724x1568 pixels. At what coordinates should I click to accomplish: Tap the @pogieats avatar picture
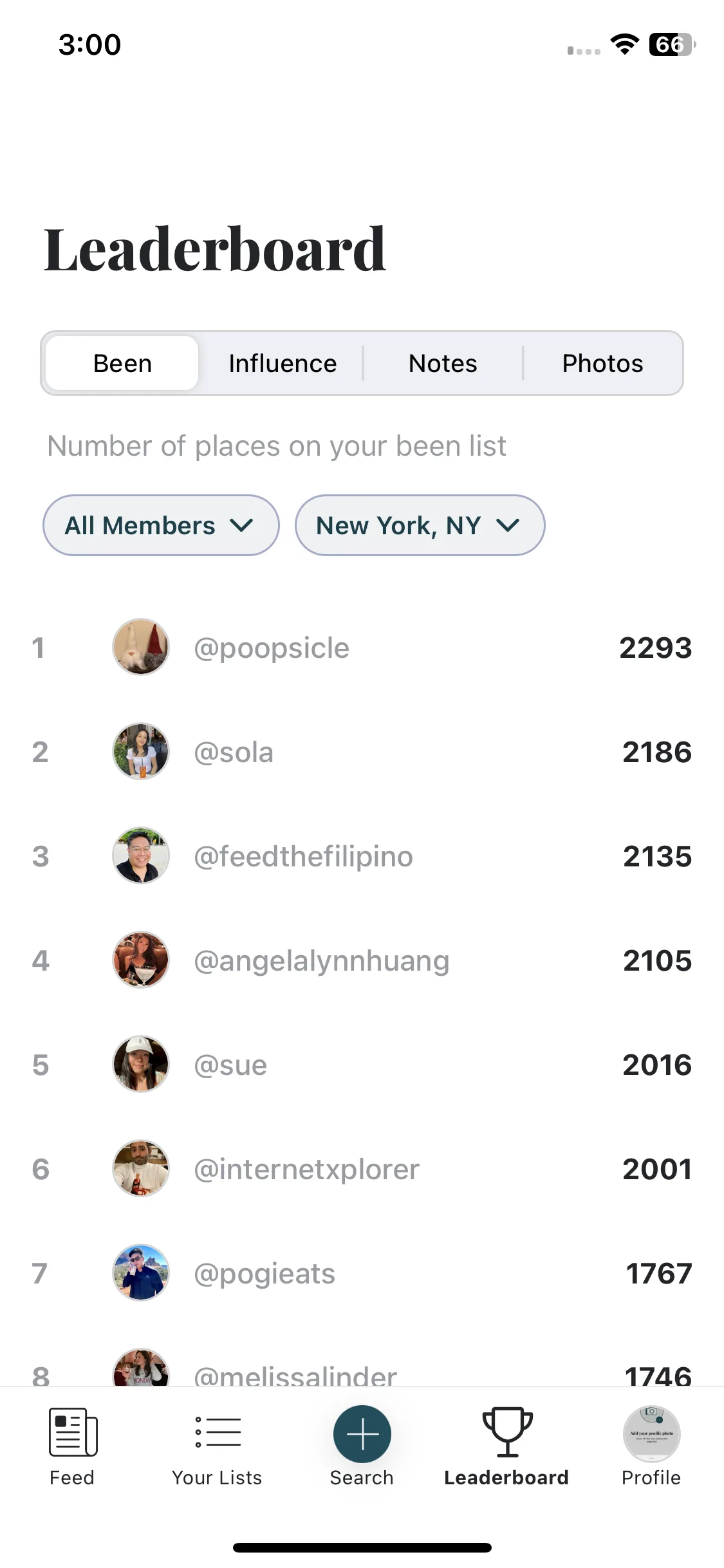[141, 1273]
